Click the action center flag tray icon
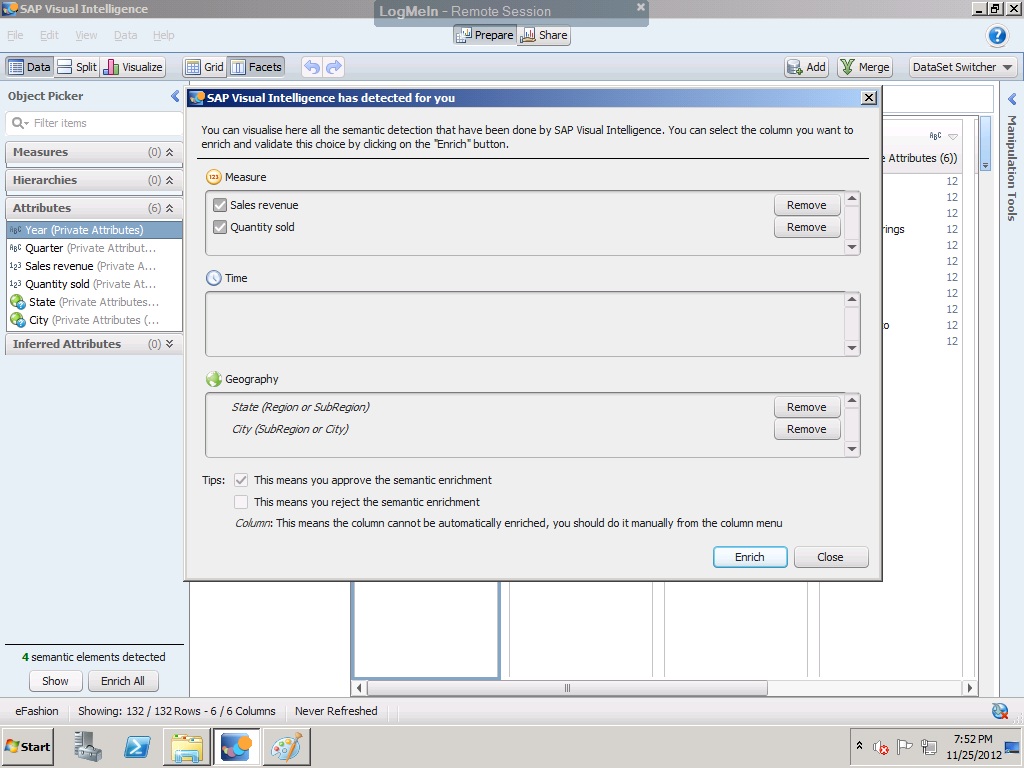This screenshot has height=768, width=1024. coord(904,746)
